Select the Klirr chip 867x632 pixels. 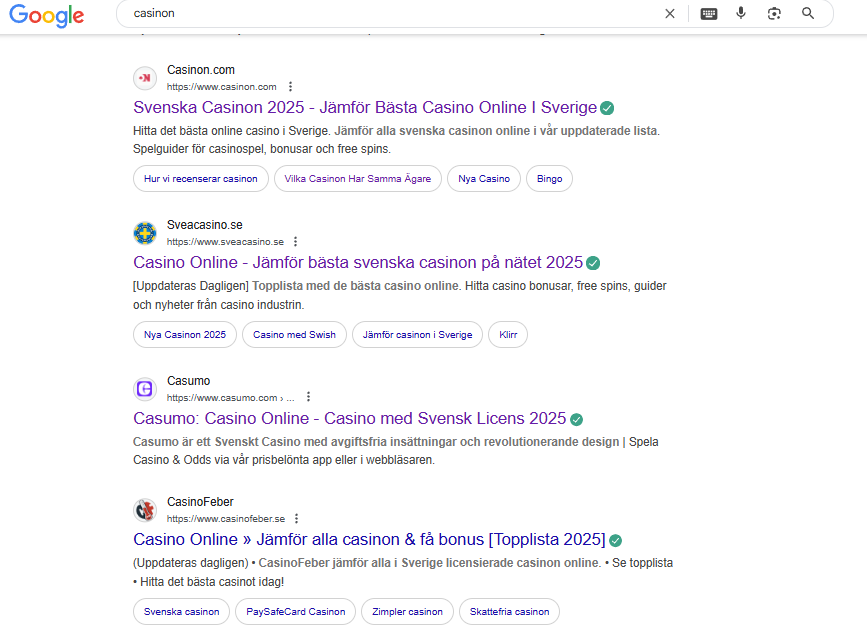click(x=508, y=335)
